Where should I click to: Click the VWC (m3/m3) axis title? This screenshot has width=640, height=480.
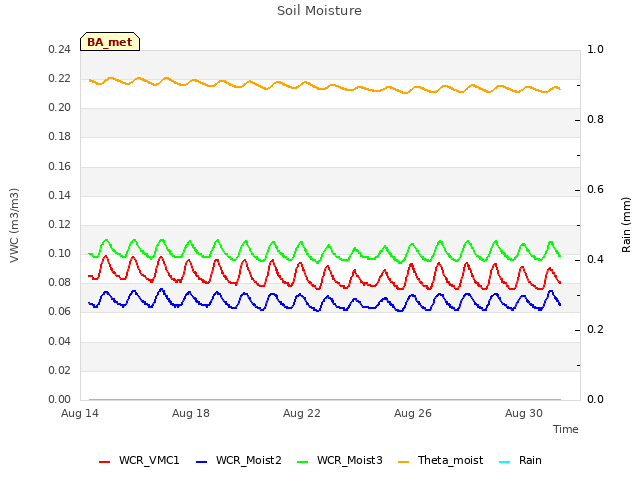point(14,225)
